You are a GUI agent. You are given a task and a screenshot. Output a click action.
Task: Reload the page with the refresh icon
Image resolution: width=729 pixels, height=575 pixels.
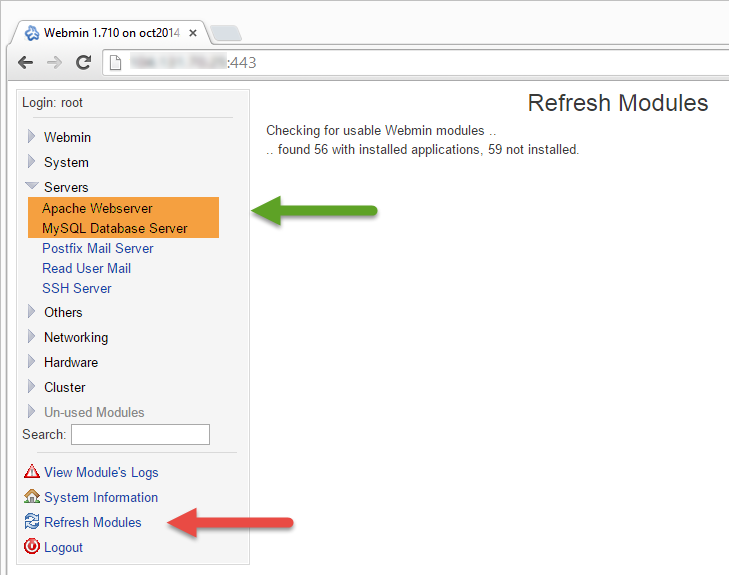tap(84, 62)
